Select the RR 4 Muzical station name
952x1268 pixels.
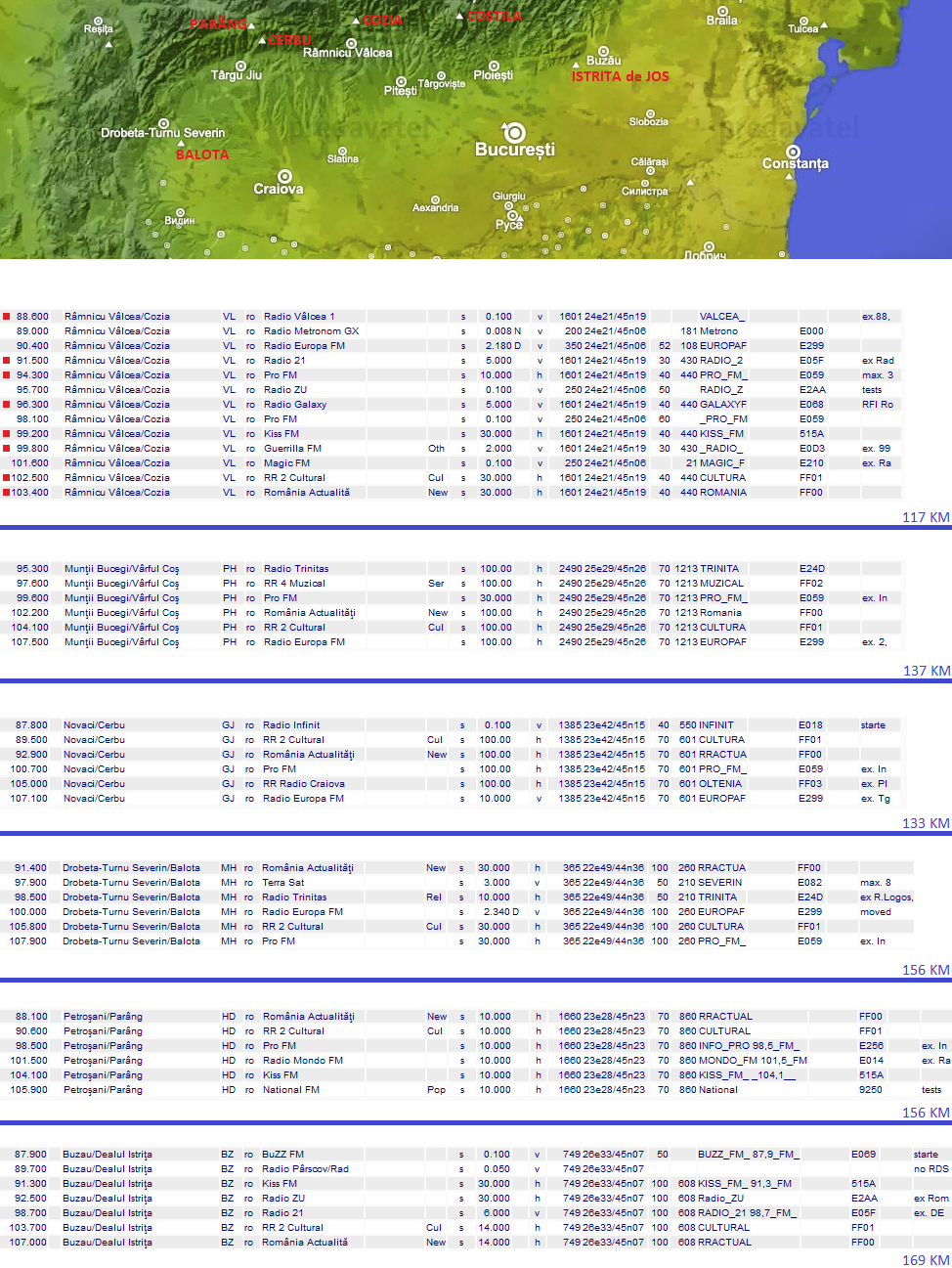click(294, 584)
